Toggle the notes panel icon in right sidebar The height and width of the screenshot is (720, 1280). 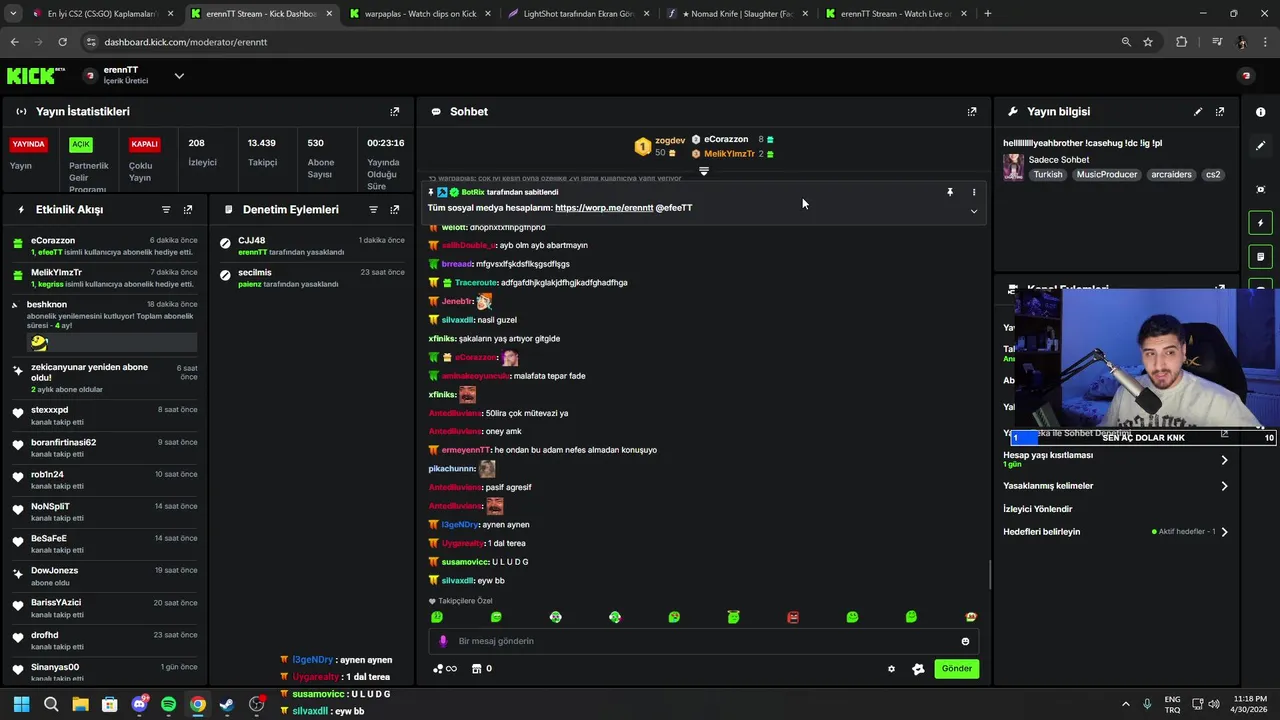[1260, 257]
